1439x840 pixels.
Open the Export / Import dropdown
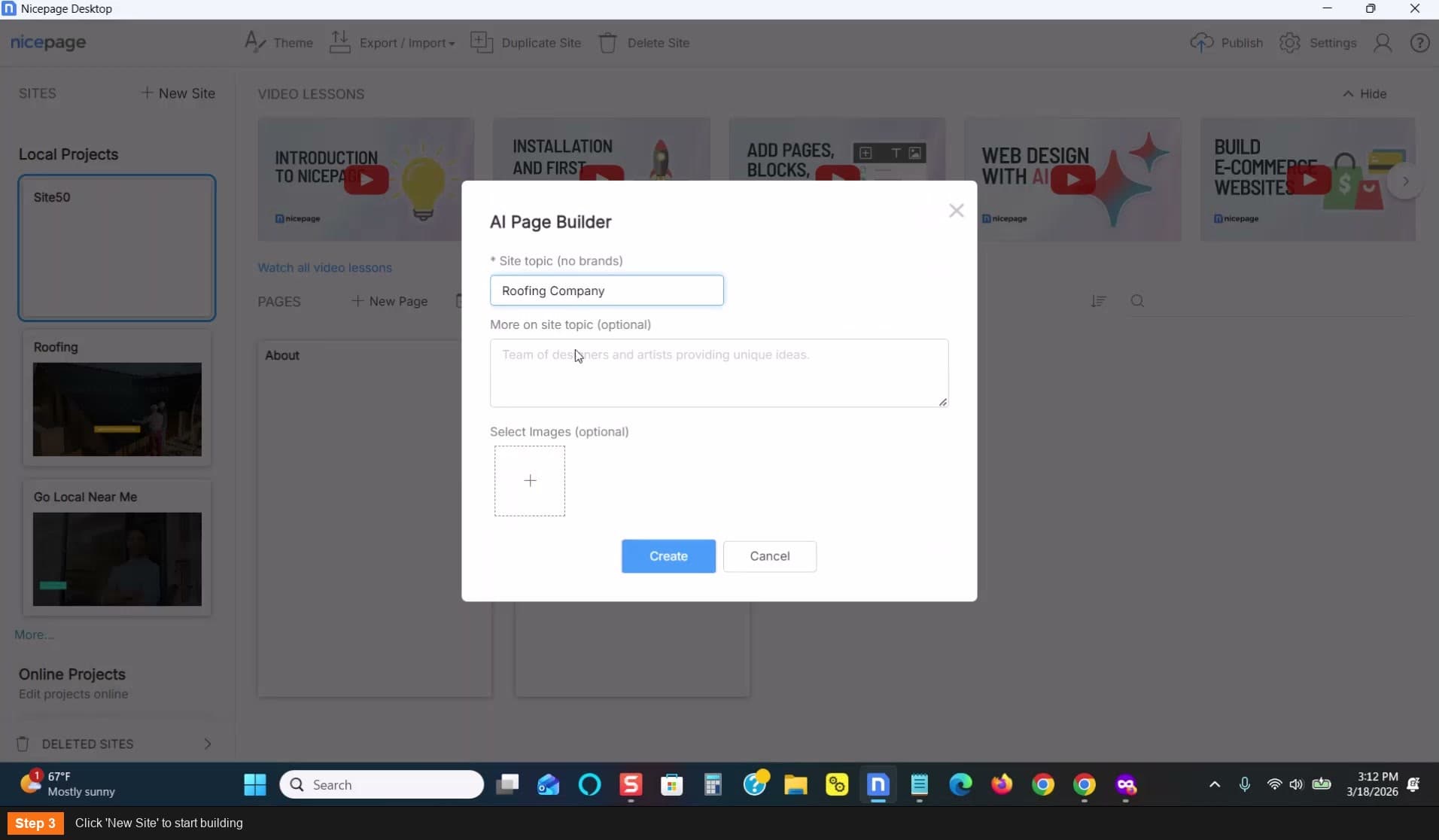coord(392,43)
